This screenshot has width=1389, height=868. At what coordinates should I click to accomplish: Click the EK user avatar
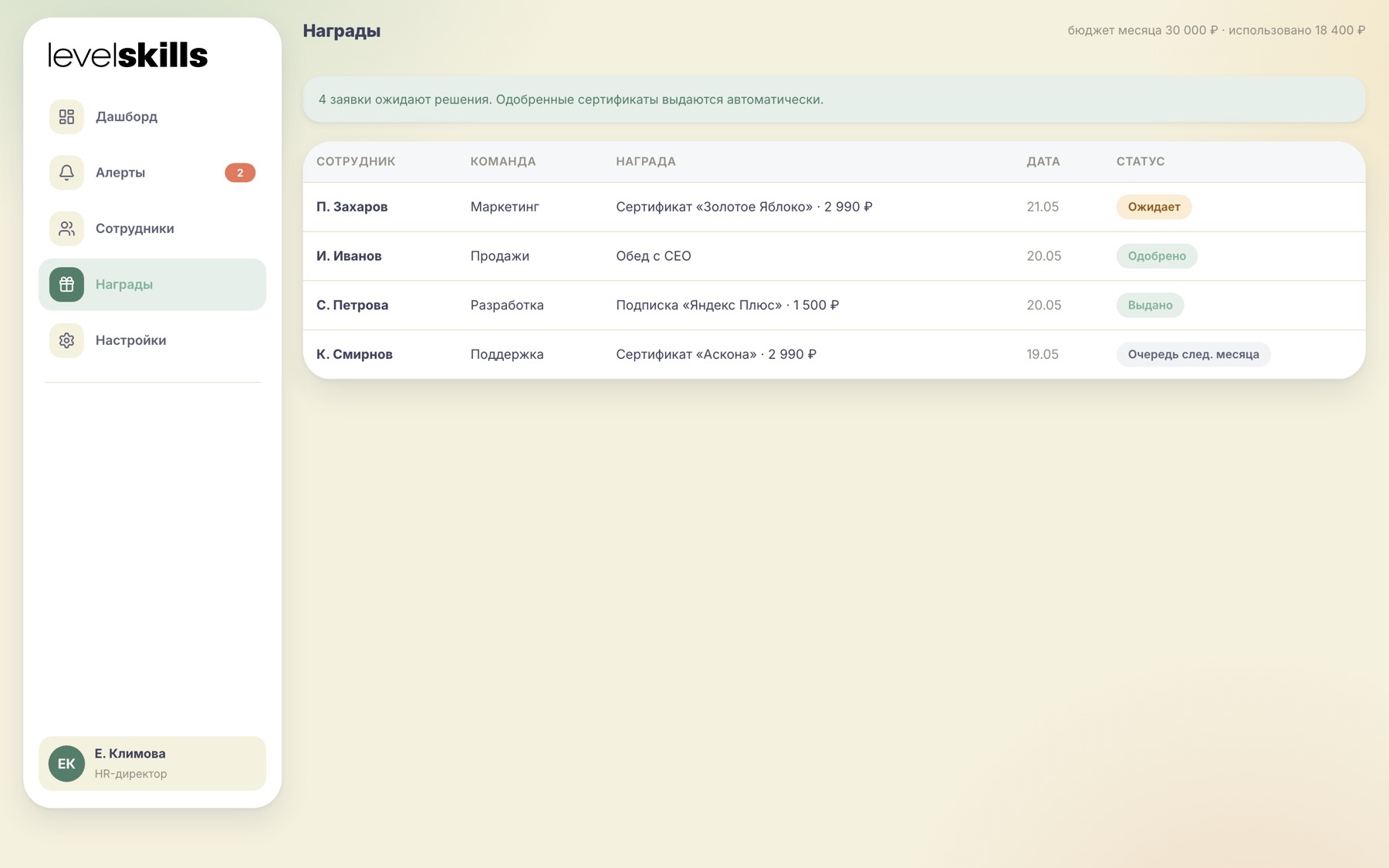66,764
